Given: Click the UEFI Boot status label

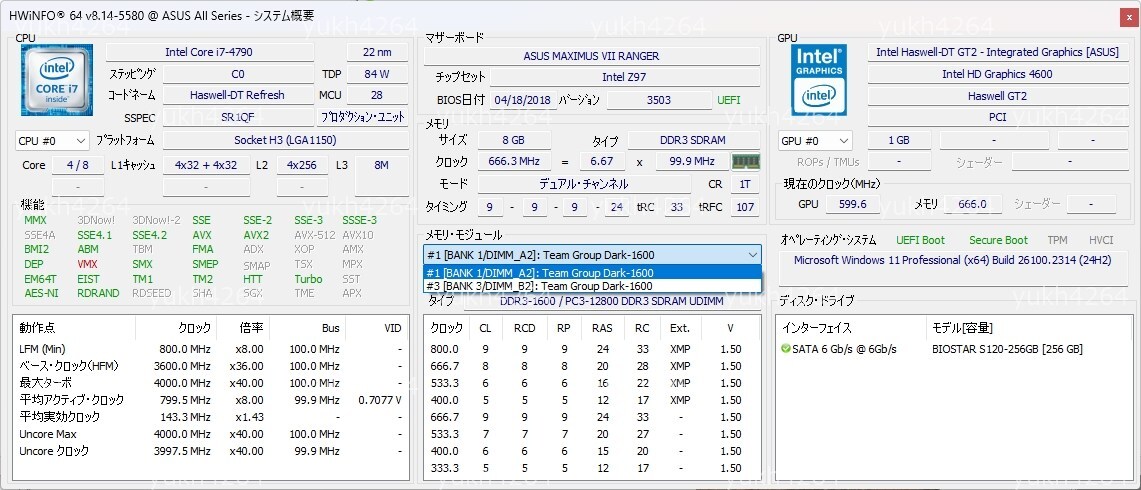Looking at the screenshot, I should pos(921,240).
